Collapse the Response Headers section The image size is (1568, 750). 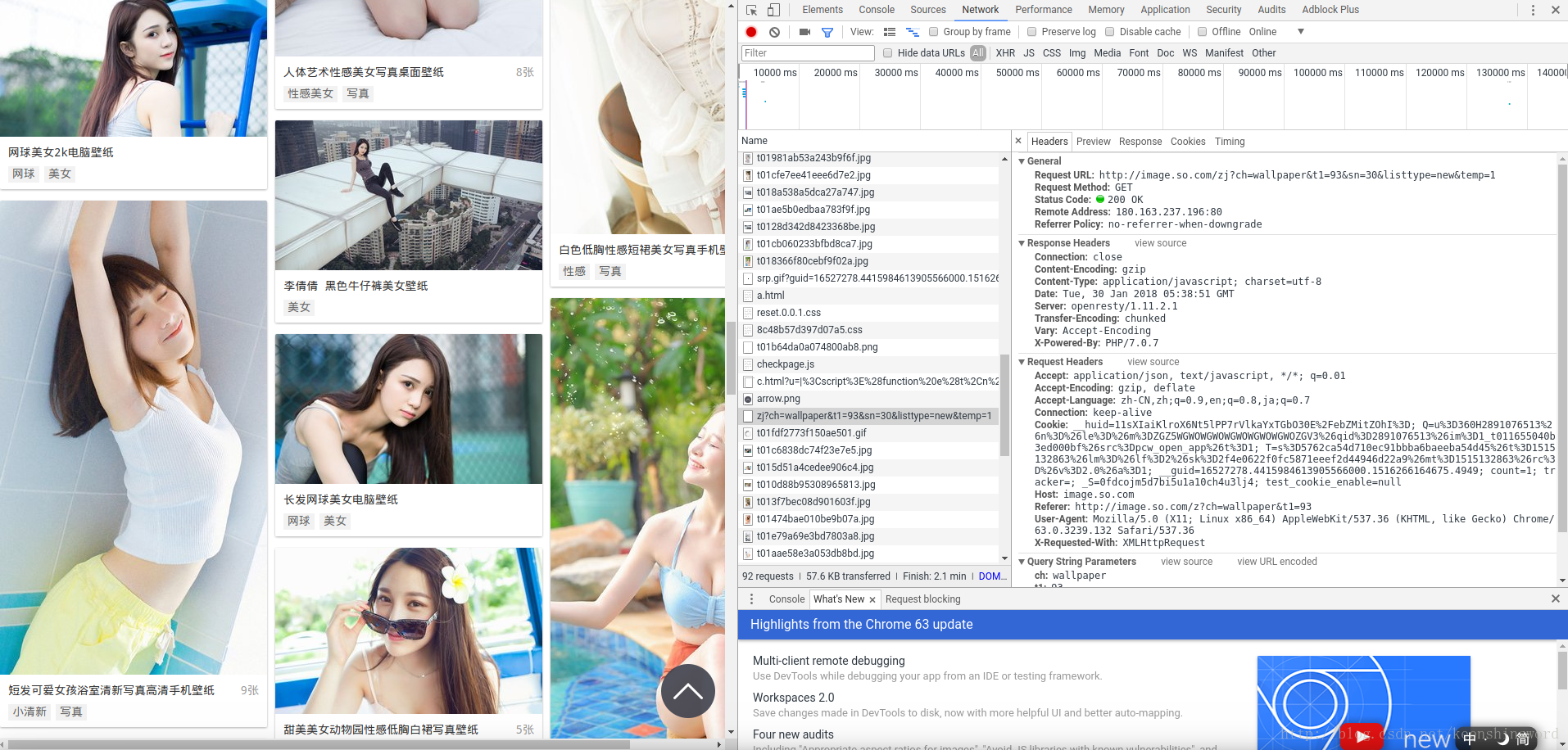(x=1022, y=243)
